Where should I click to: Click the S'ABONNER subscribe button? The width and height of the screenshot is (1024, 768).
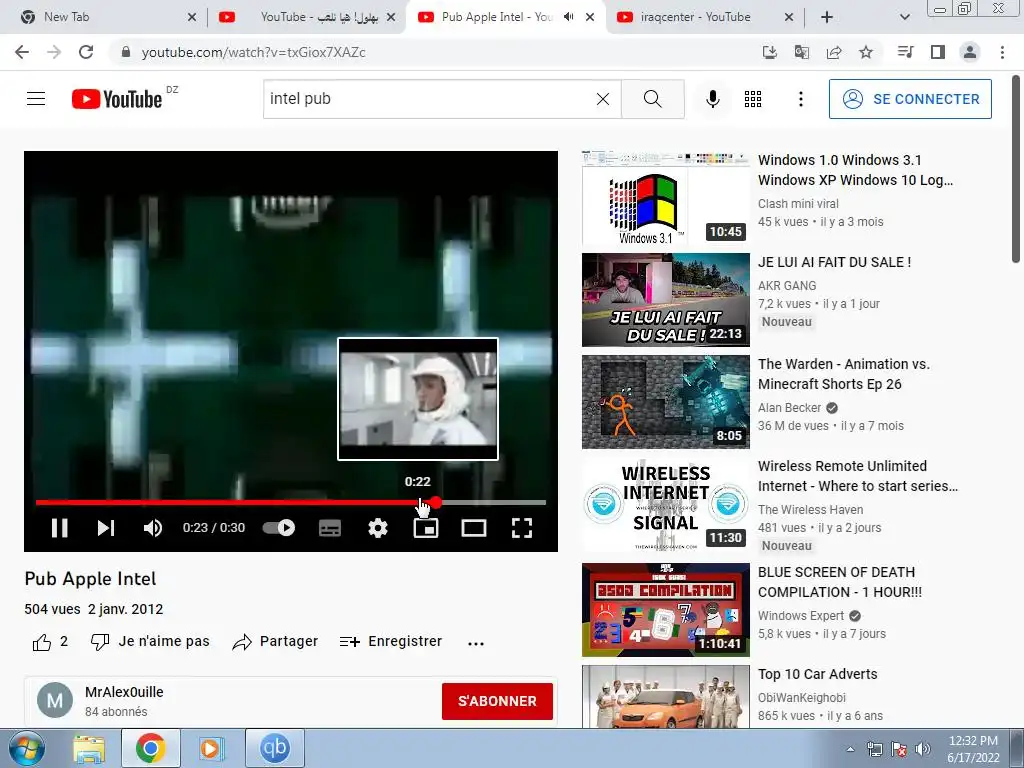coord(497,701)
